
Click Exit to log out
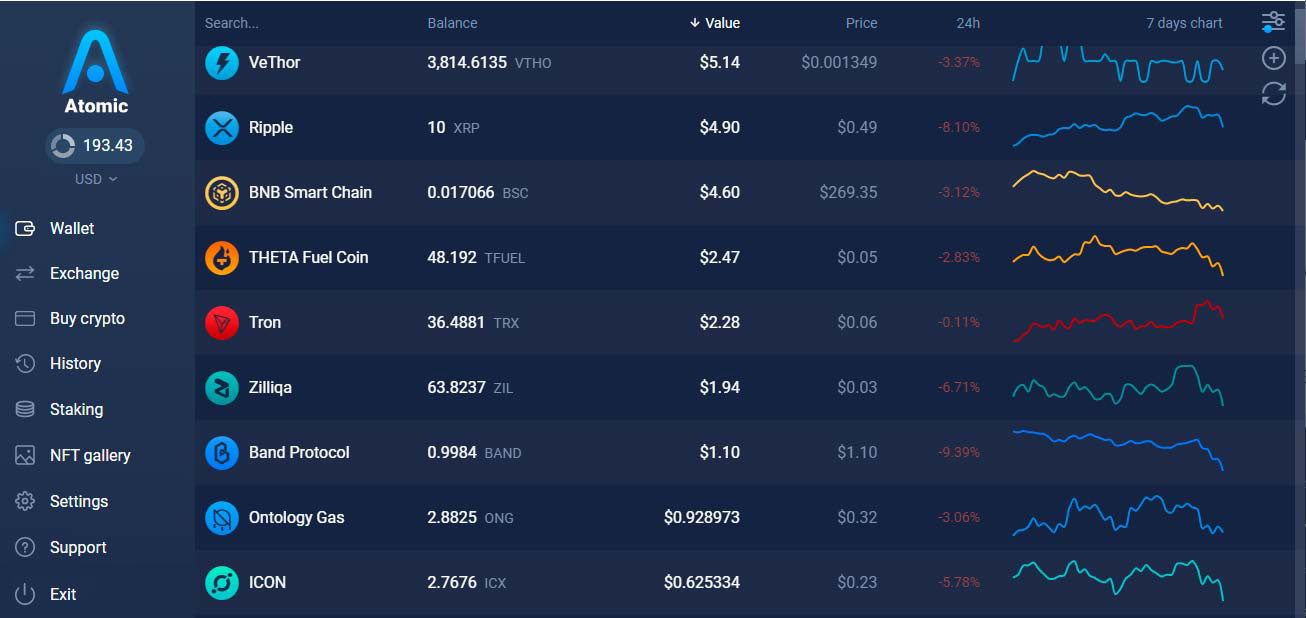(62, 594)
